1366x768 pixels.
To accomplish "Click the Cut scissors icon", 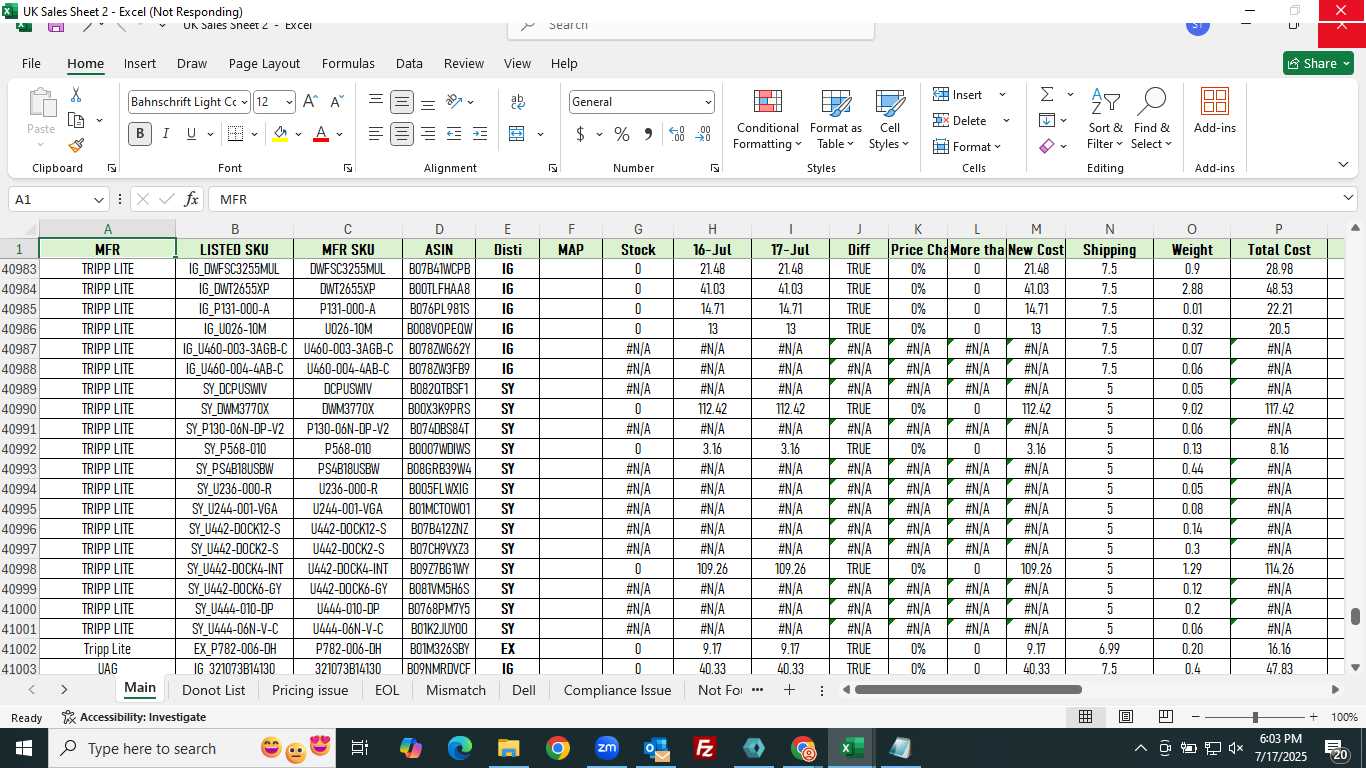I will point(76,95).
